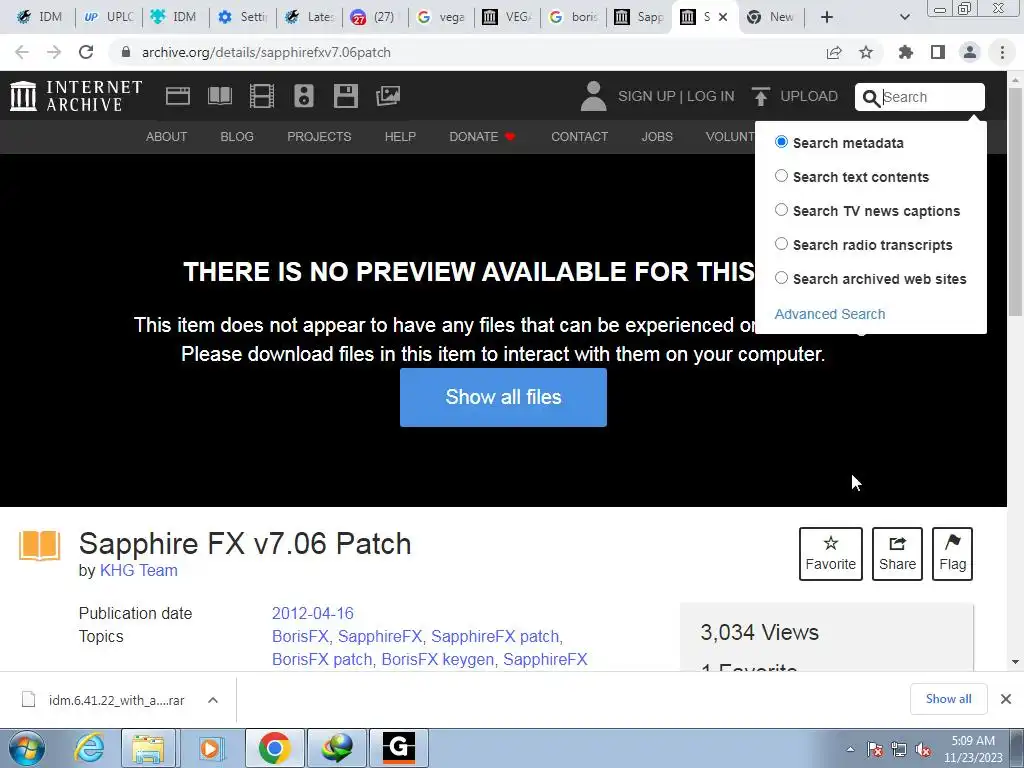Open the 2012-04-16 publication date link

[313, 613]
